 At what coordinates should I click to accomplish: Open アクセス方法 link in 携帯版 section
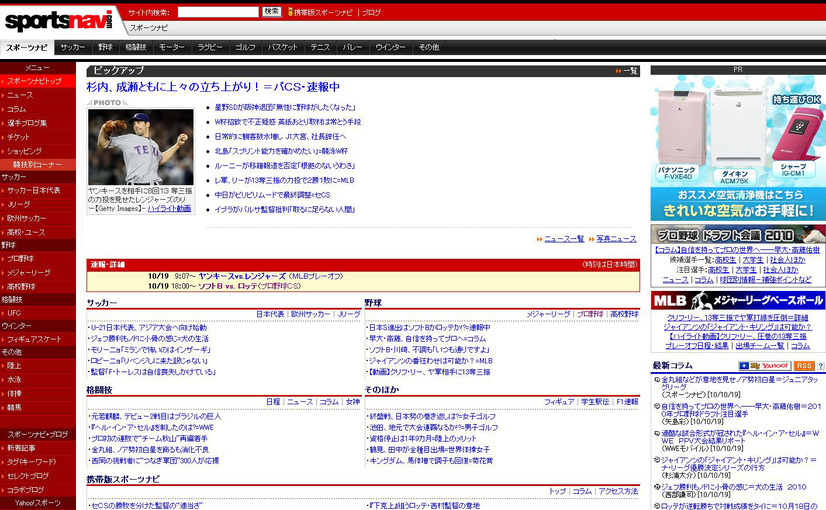click(618, 491)
